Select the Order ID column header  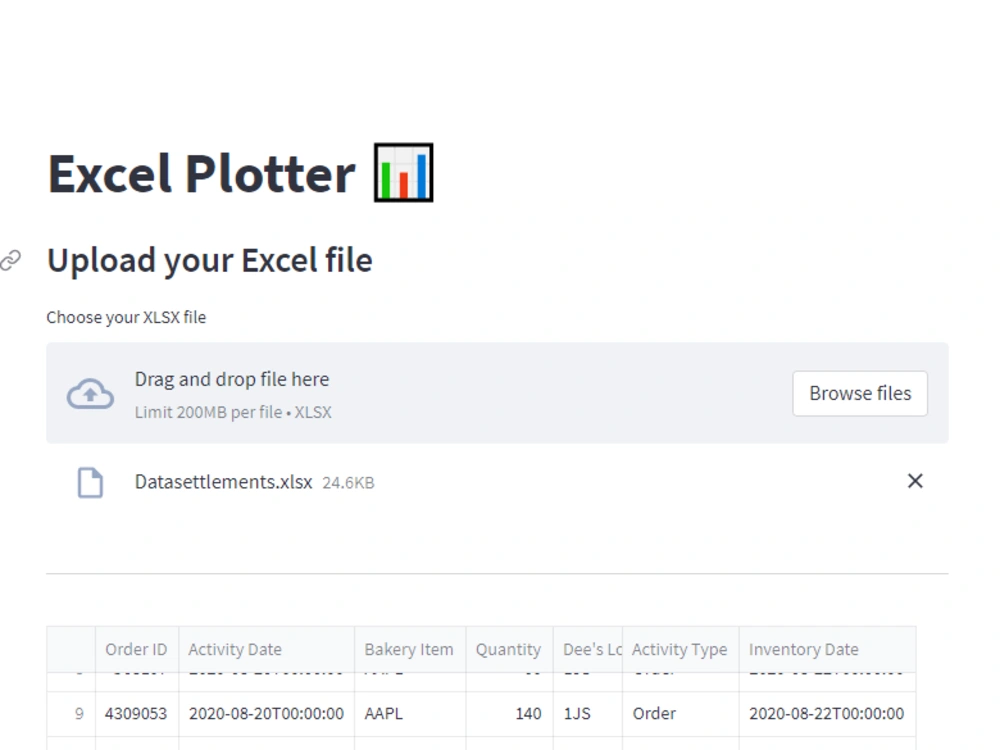click(136, 649)
